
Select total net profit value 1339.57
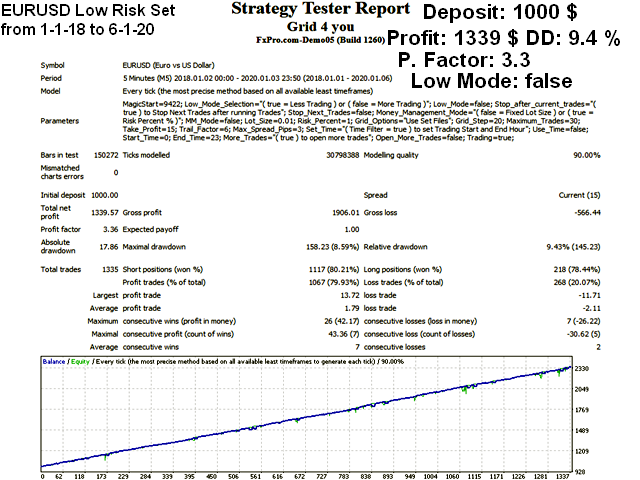[104, 212]
